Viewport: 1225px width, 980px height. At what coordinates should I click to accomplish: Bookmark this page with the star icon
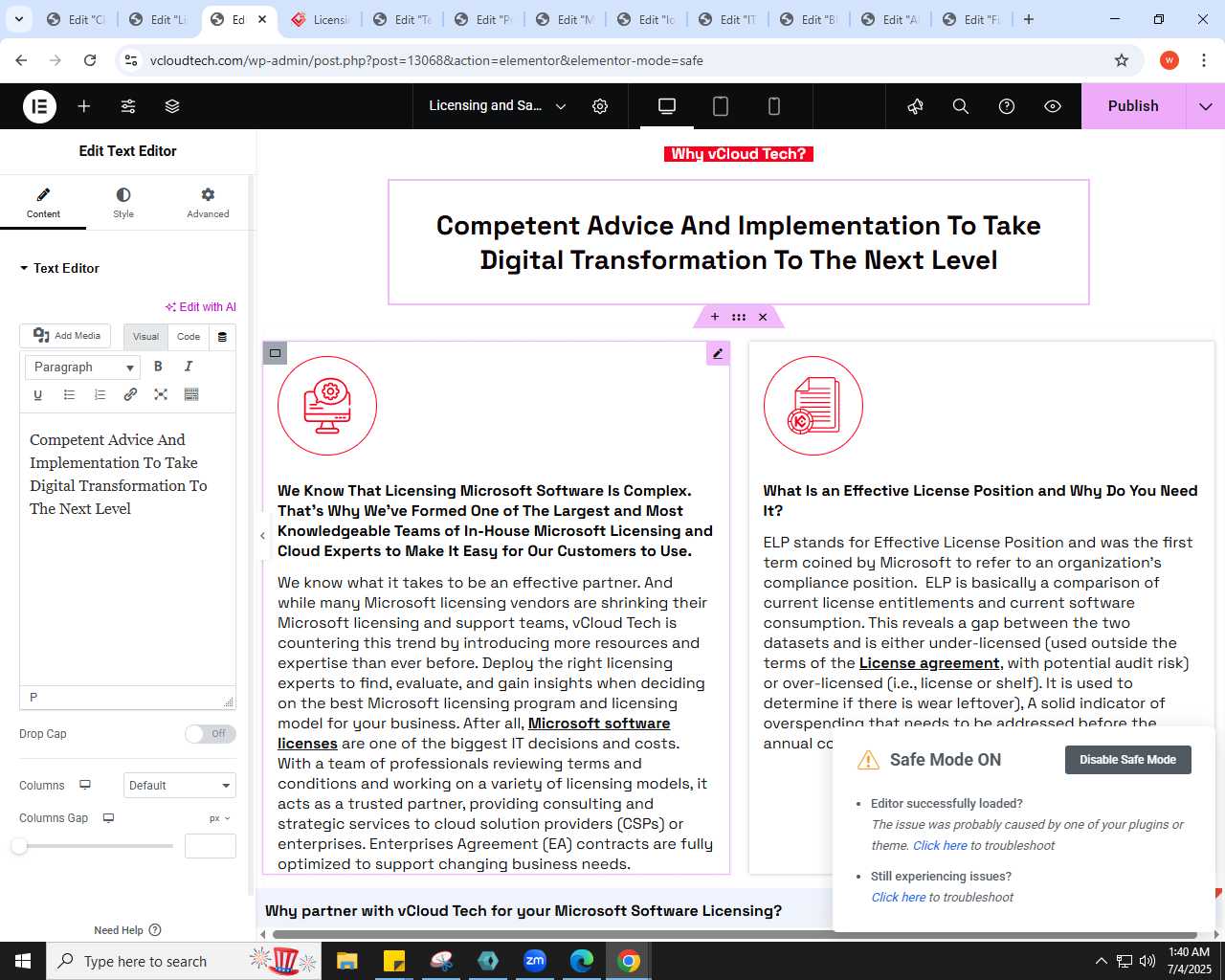point(1122,60)
